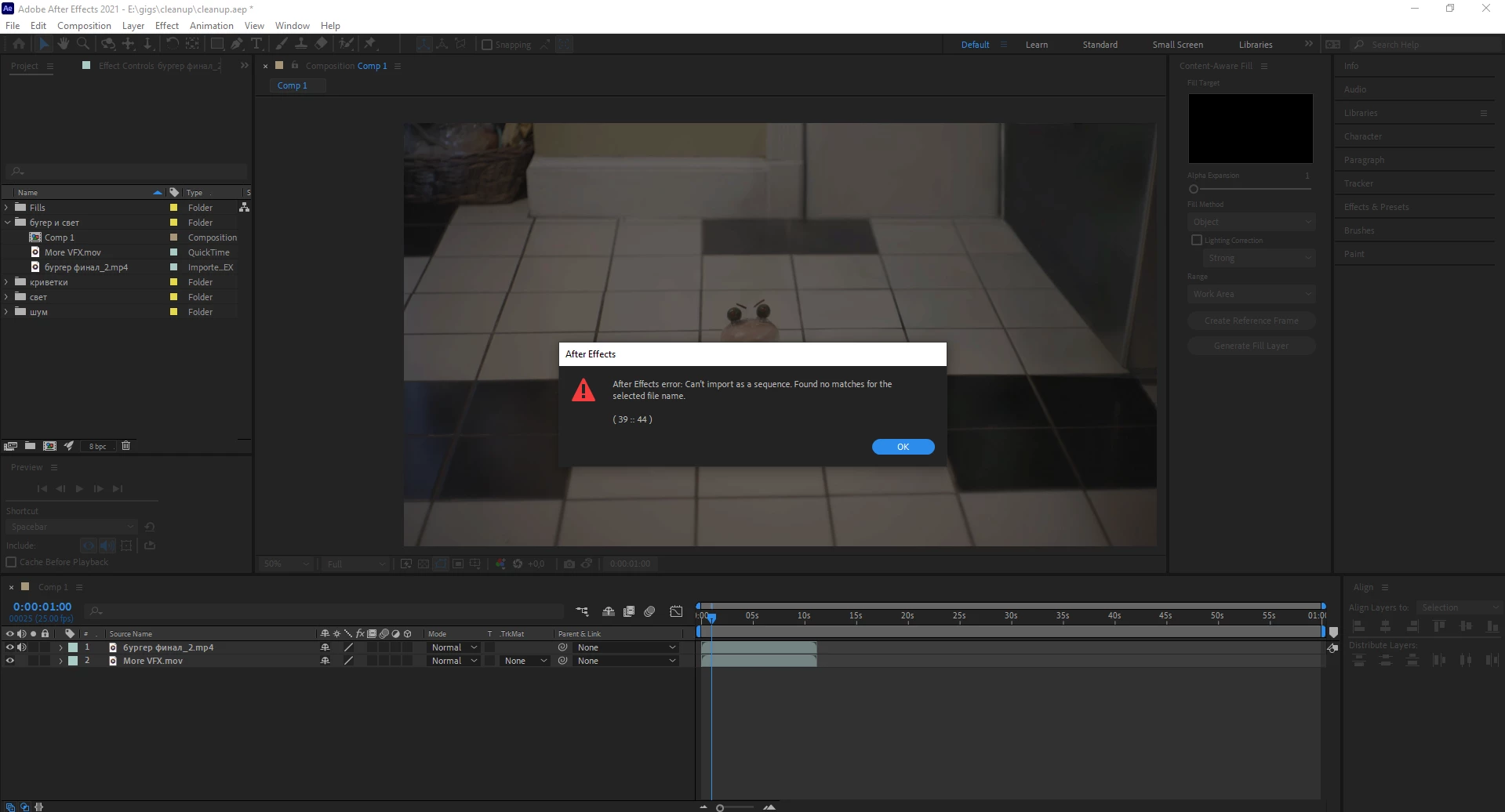Open TrkMat dropdown for More VFX.mov
Image resolution: width=1505 pixels, height=812 pixels.
point(525,661)
